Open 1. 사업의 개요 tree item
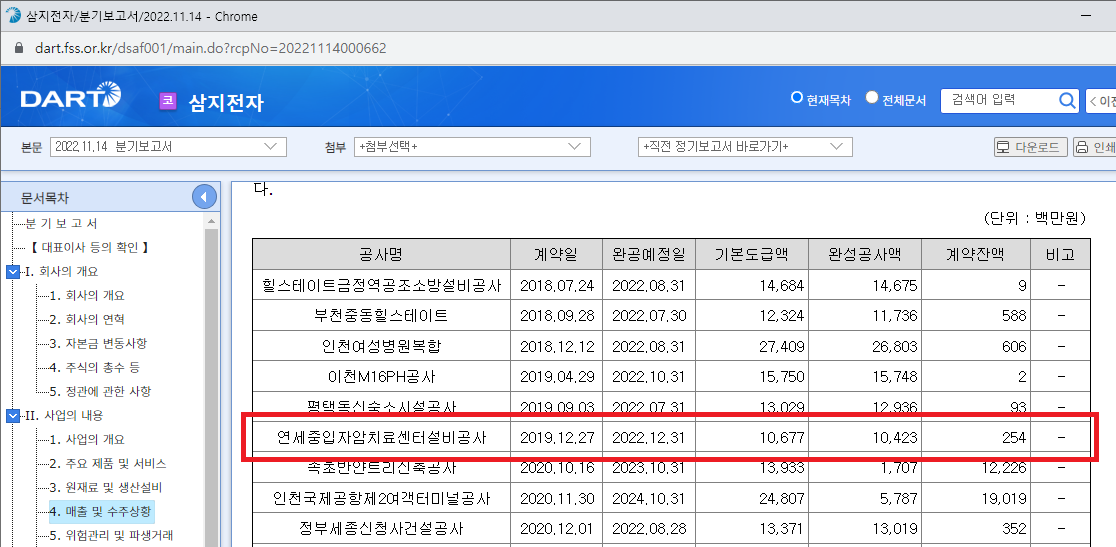This screenshot has width=1116, height=547. click(x=88, y=440)
